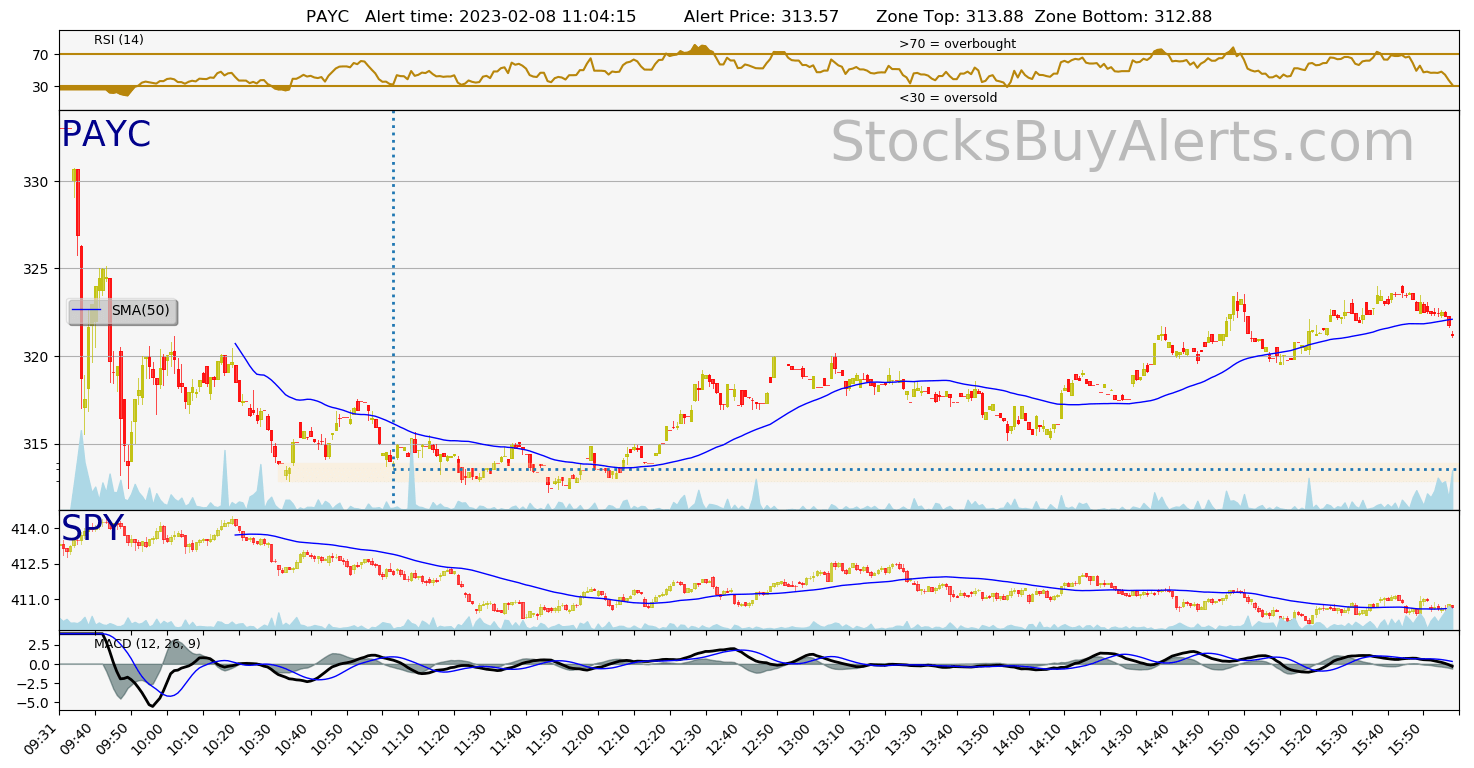Click the RSI 30 axis label
The height and width of the screenshot is (768, 1474).
click(x=40, y=87)
